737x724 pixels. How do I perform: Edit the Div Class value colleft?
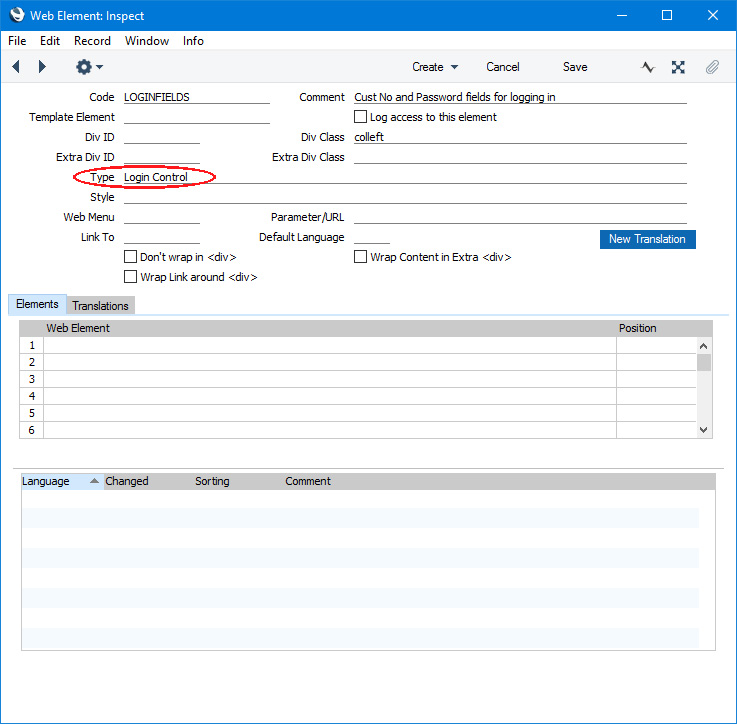click(520, 137)
